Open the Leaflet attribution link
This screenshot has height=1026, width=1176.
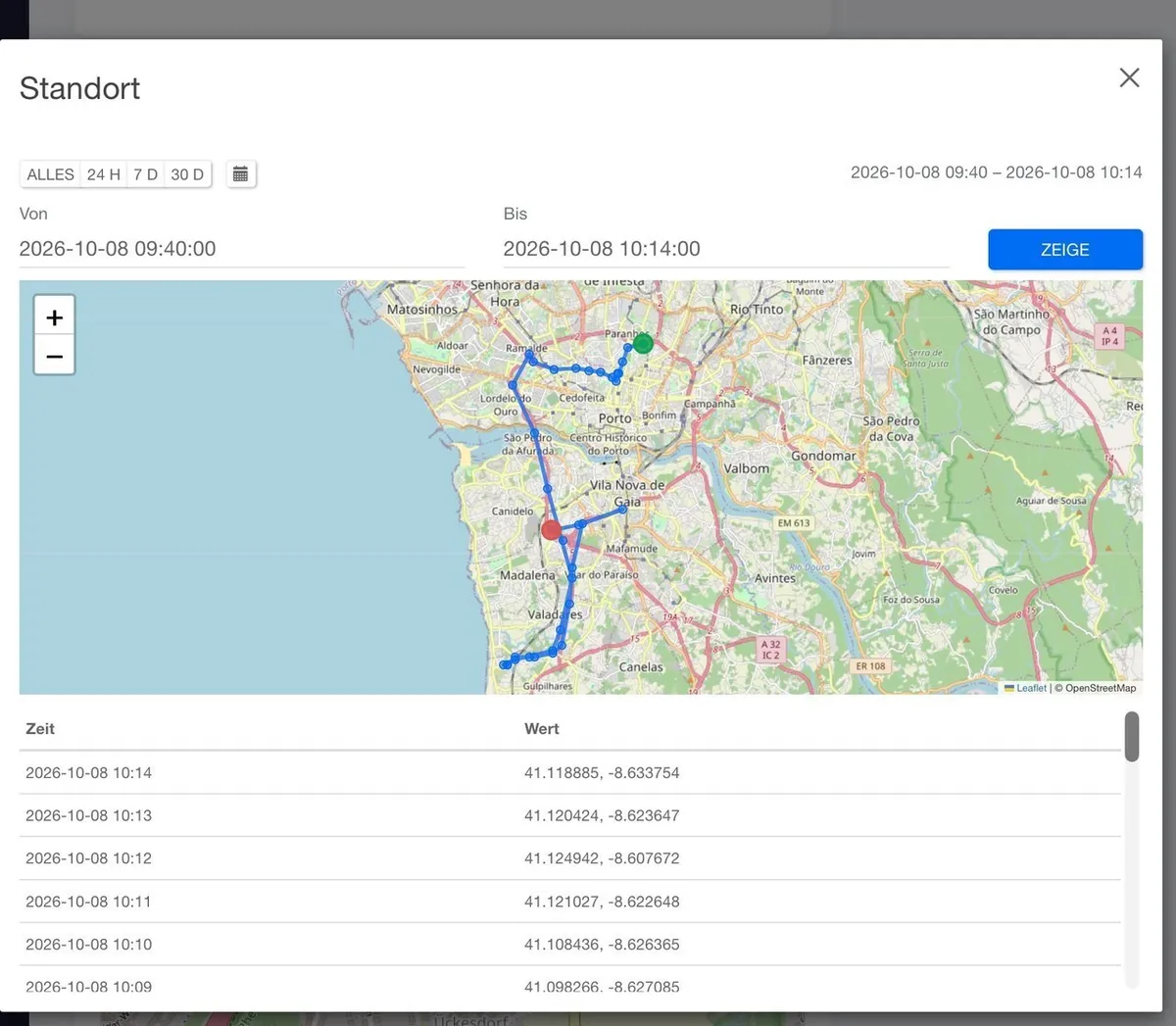pyautogui.click(x=1031, y=688)
